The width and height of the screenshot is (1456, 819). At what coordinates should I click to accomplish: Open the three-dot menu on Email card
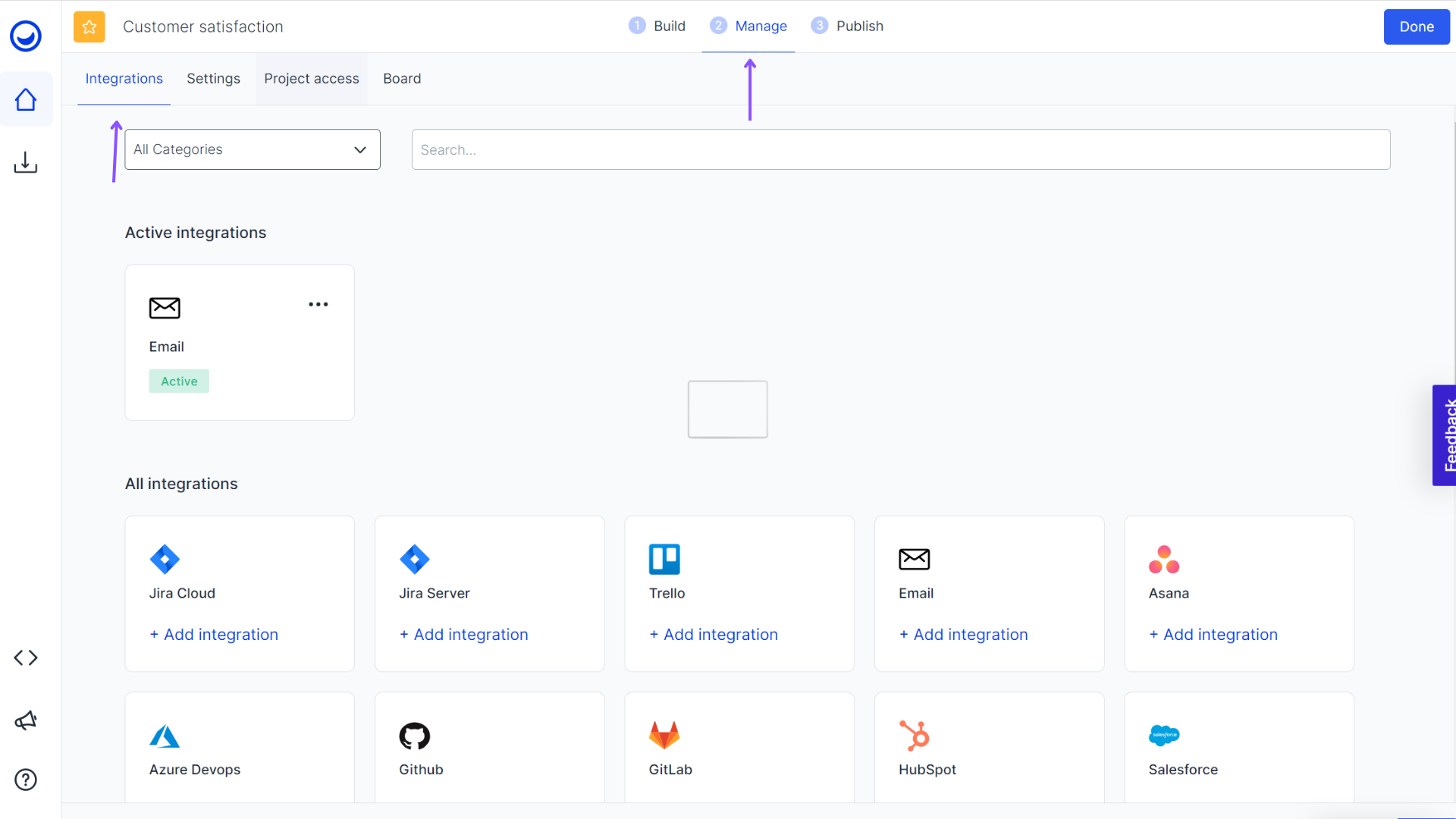(318, 304)
